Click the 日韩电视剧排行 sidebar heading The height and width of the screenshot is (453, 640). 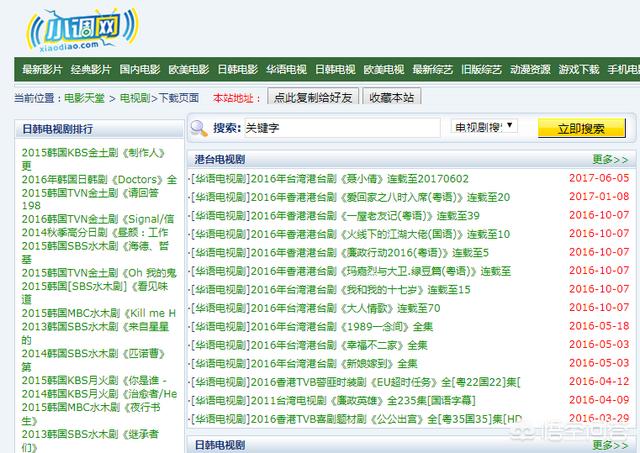pyautogui.click(x=58, y=129)
